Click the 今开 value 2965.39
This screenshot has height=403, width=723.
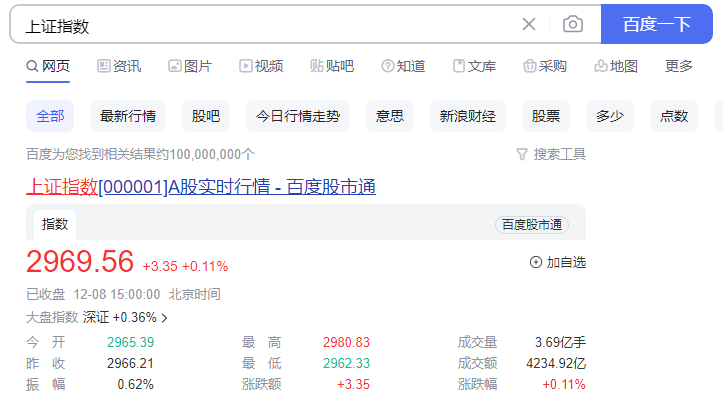point(130,342)
